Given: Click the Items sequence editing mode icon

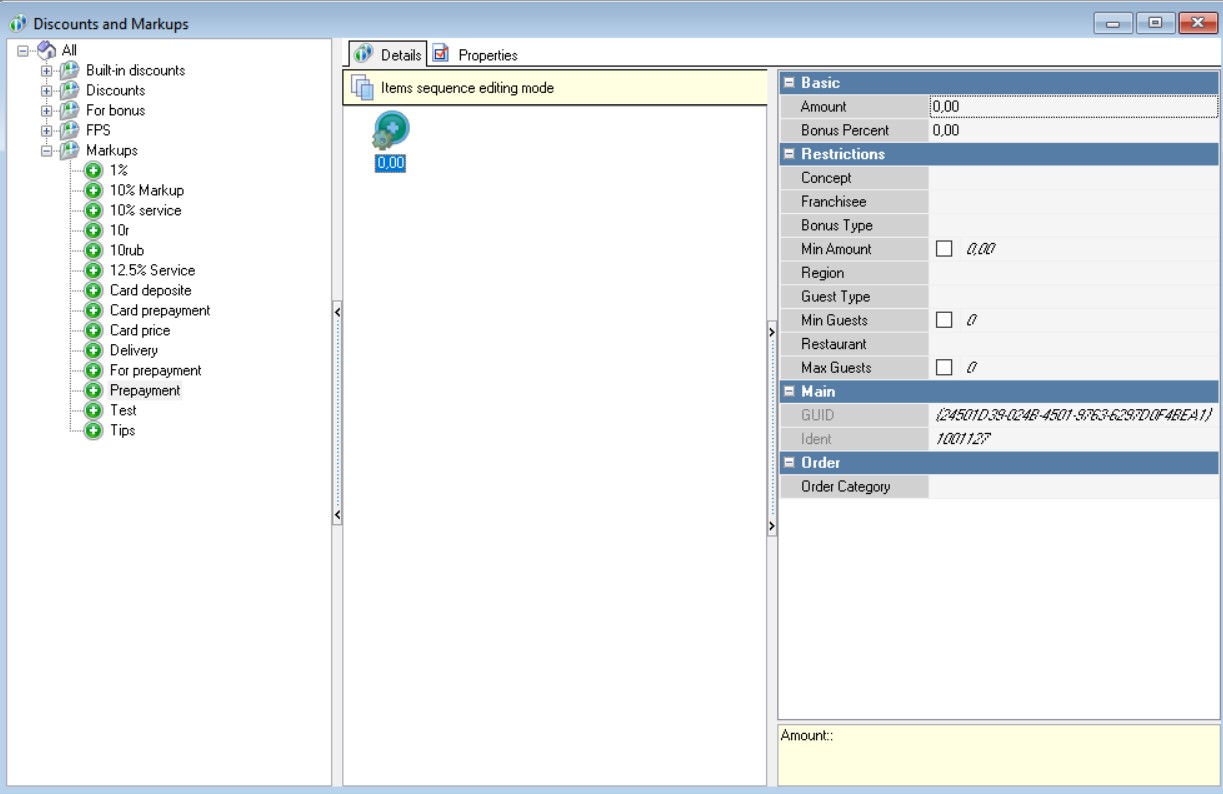Looking at the screenshot, I should coord(362,88).
